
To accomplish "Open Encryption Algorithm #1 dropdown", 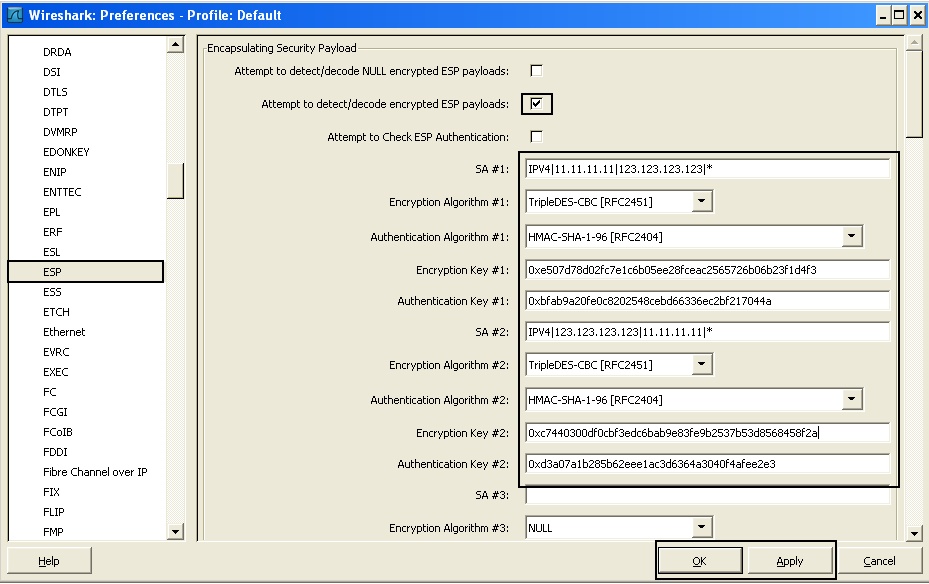I will tap(701, 201).
